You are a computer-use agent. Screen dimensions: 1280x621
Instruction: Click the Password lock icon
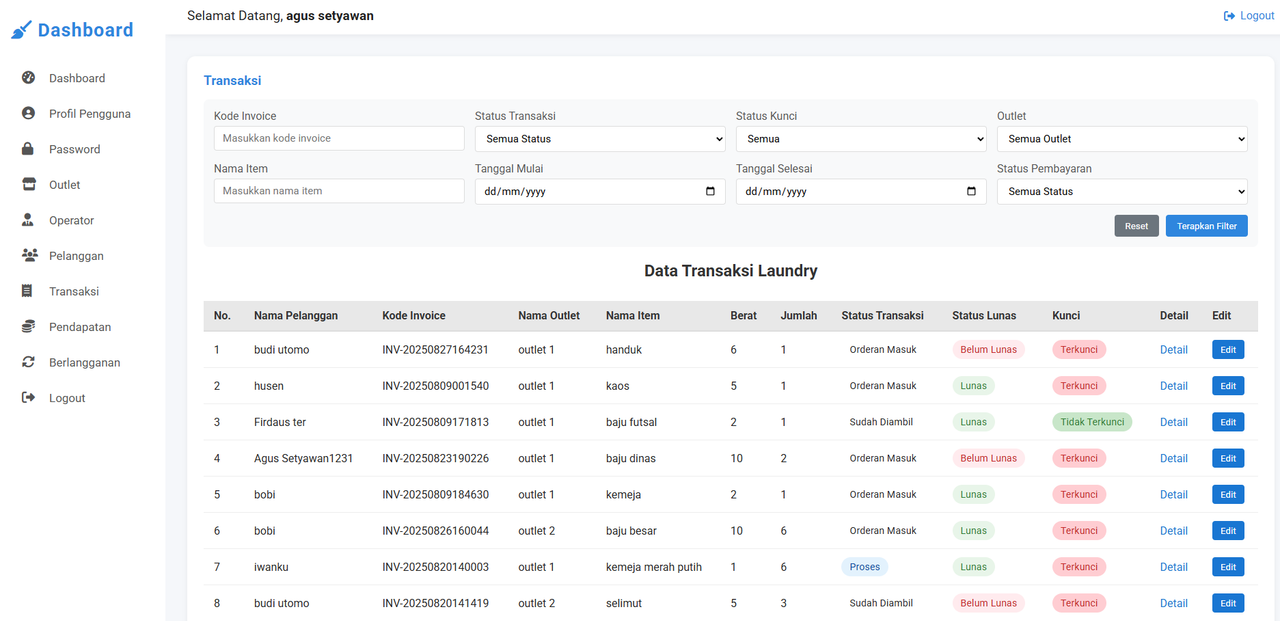click(28, 149)
